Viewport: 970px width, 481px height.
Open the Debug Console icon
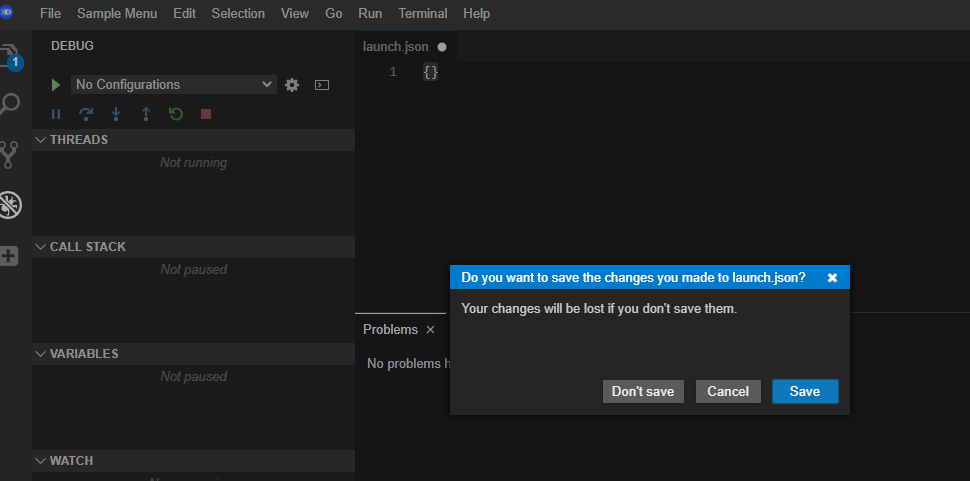click(x=322, y=85)
